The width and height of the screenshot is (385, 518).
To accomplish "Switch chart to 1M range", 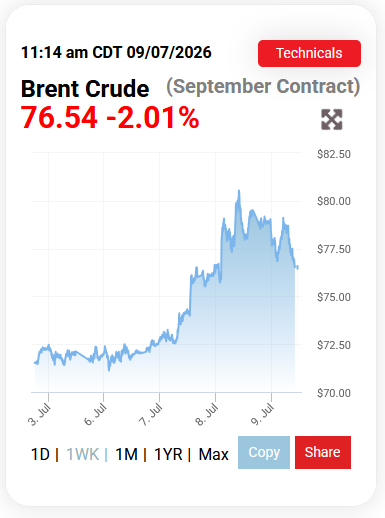I will point(126,454).
